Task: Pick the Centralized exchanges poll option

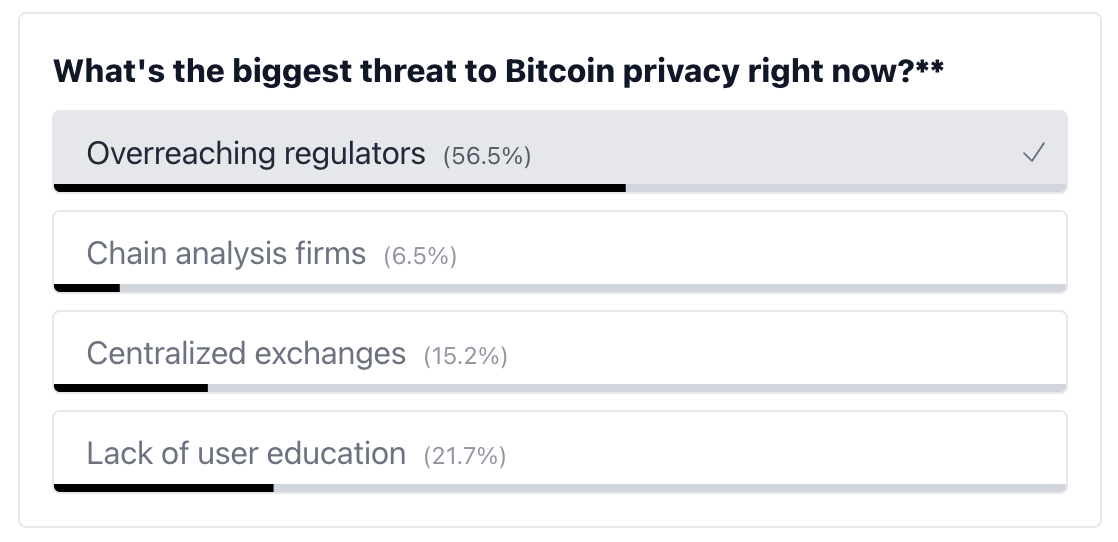Action: (560, 352)
